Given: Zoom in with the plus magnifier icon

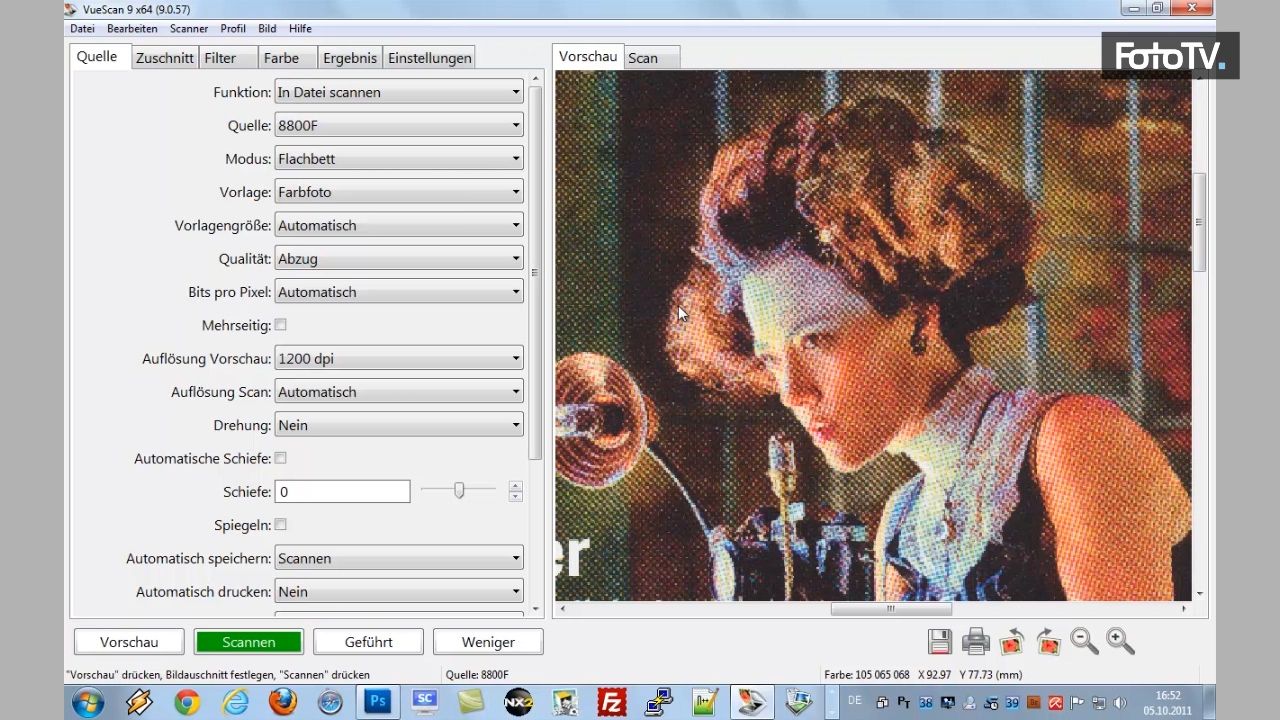Looking at the screenshot, I should tap(1120, 641).
